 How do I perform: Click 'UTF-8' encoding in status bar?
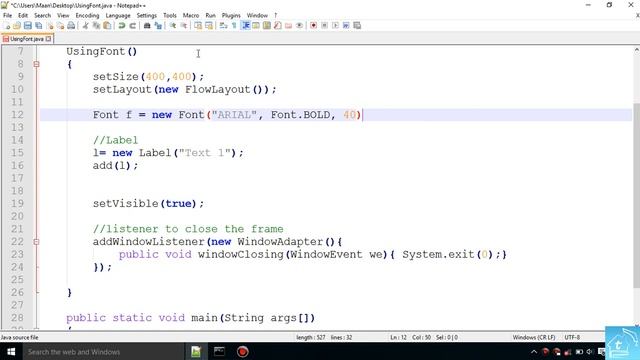pos(572,338)
